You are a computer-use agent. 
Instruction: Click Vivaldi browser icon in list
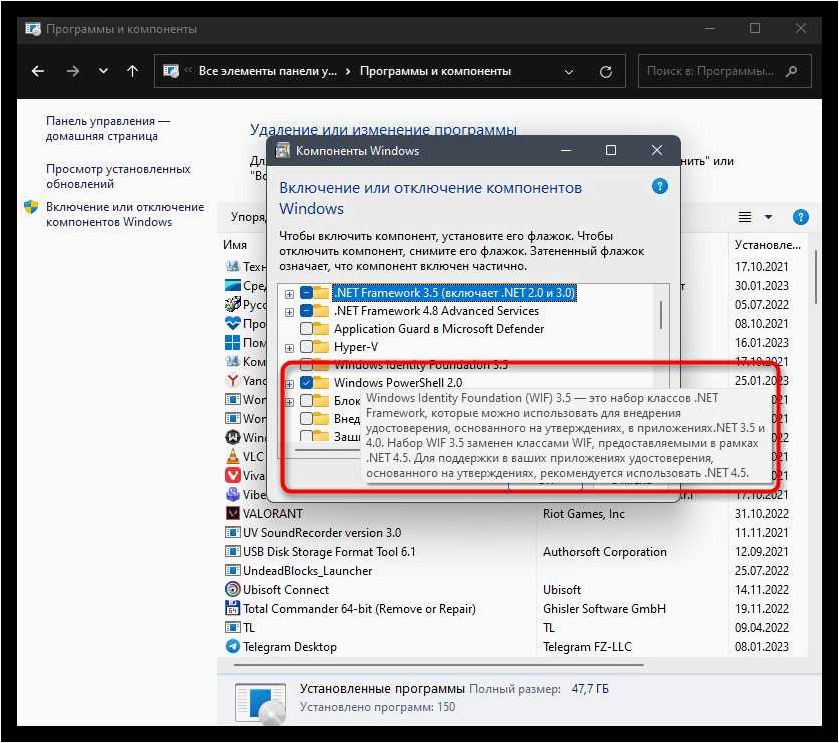click(x=232, y=476)
